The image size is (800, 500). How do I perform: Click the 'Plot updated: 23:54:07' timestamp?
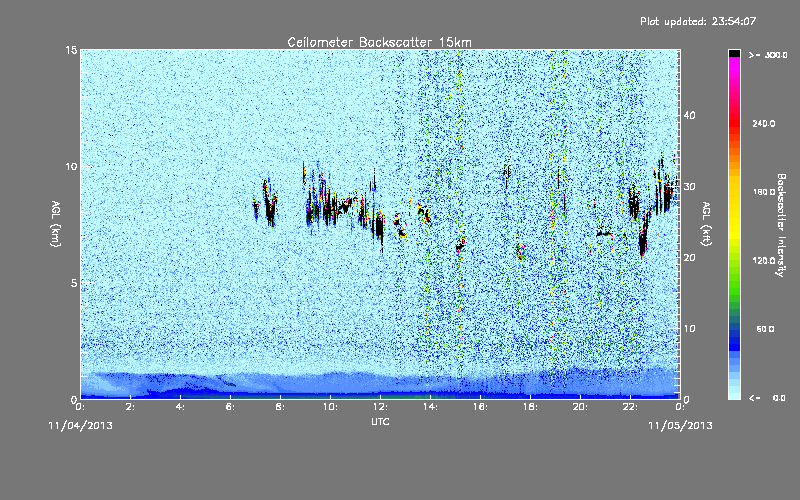coord(698,21)
